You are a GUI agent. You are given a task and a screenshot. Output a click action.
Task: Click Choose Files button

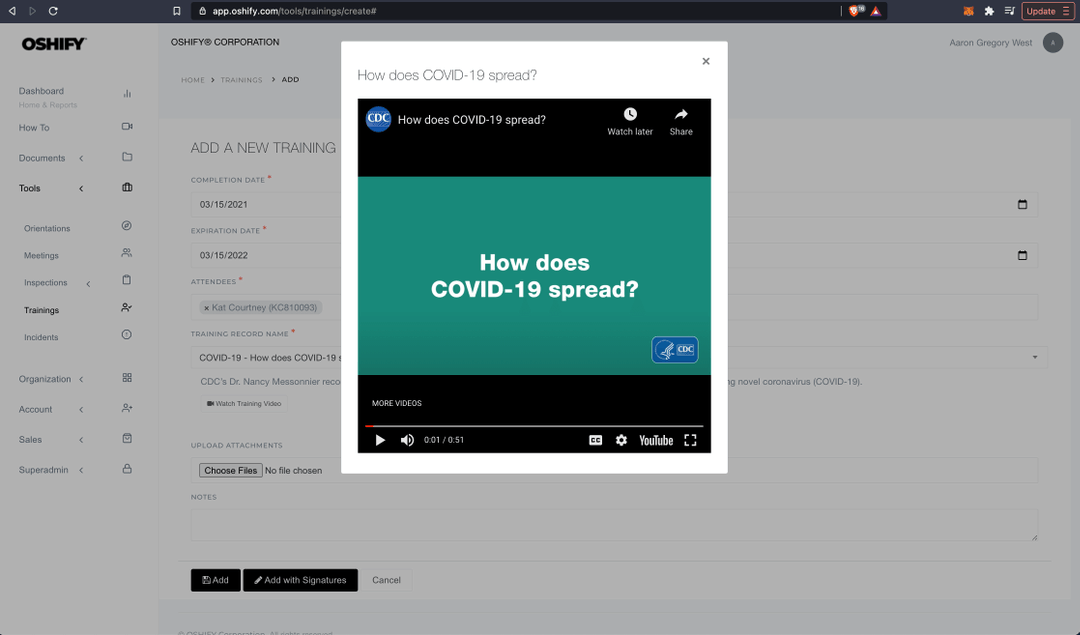coord(231,470)
